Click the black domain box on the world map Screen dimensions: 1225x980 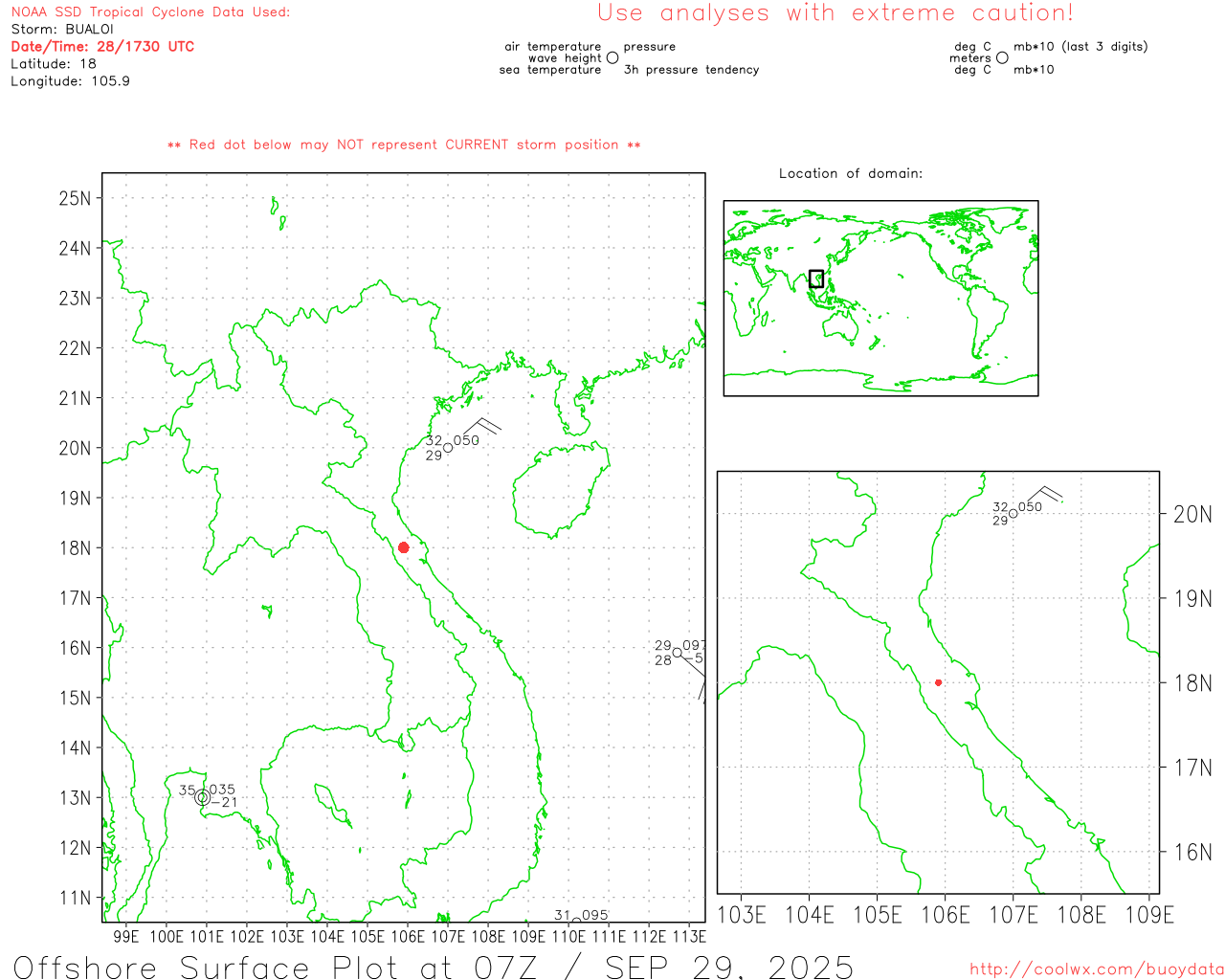click(x=816, y=278)
